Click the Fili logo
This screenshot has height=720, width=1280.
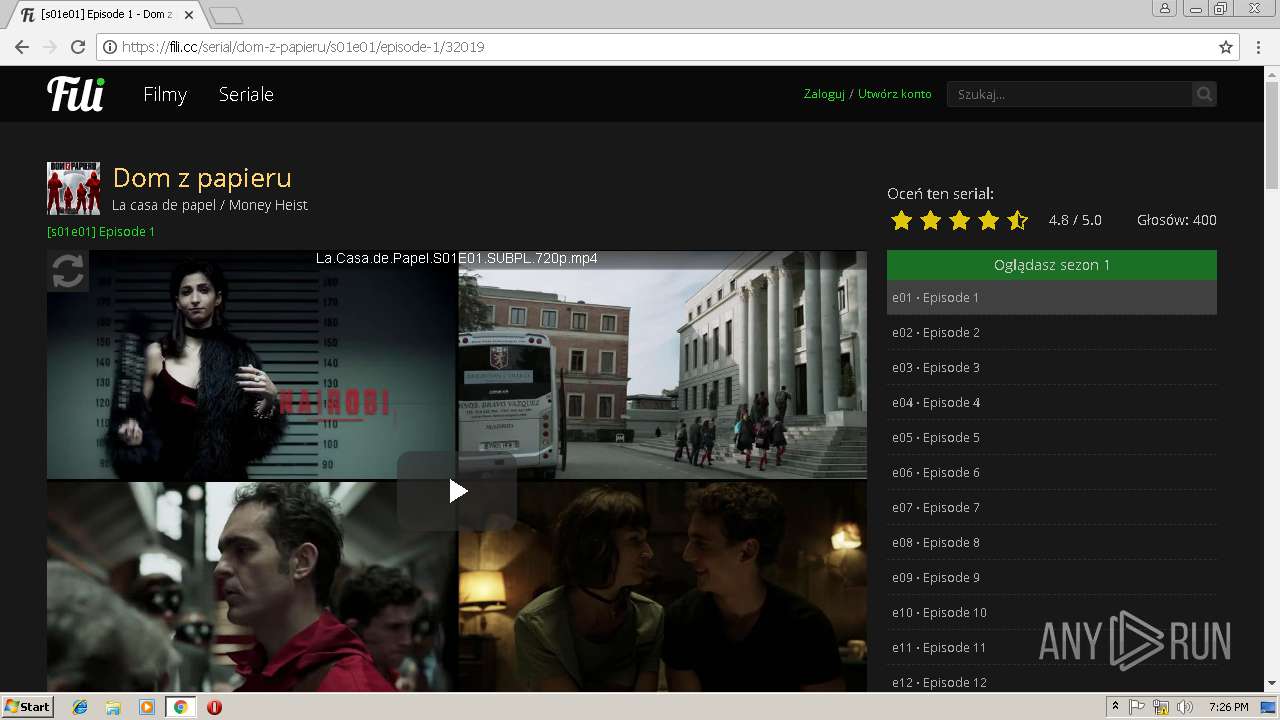tap(76, 94)
